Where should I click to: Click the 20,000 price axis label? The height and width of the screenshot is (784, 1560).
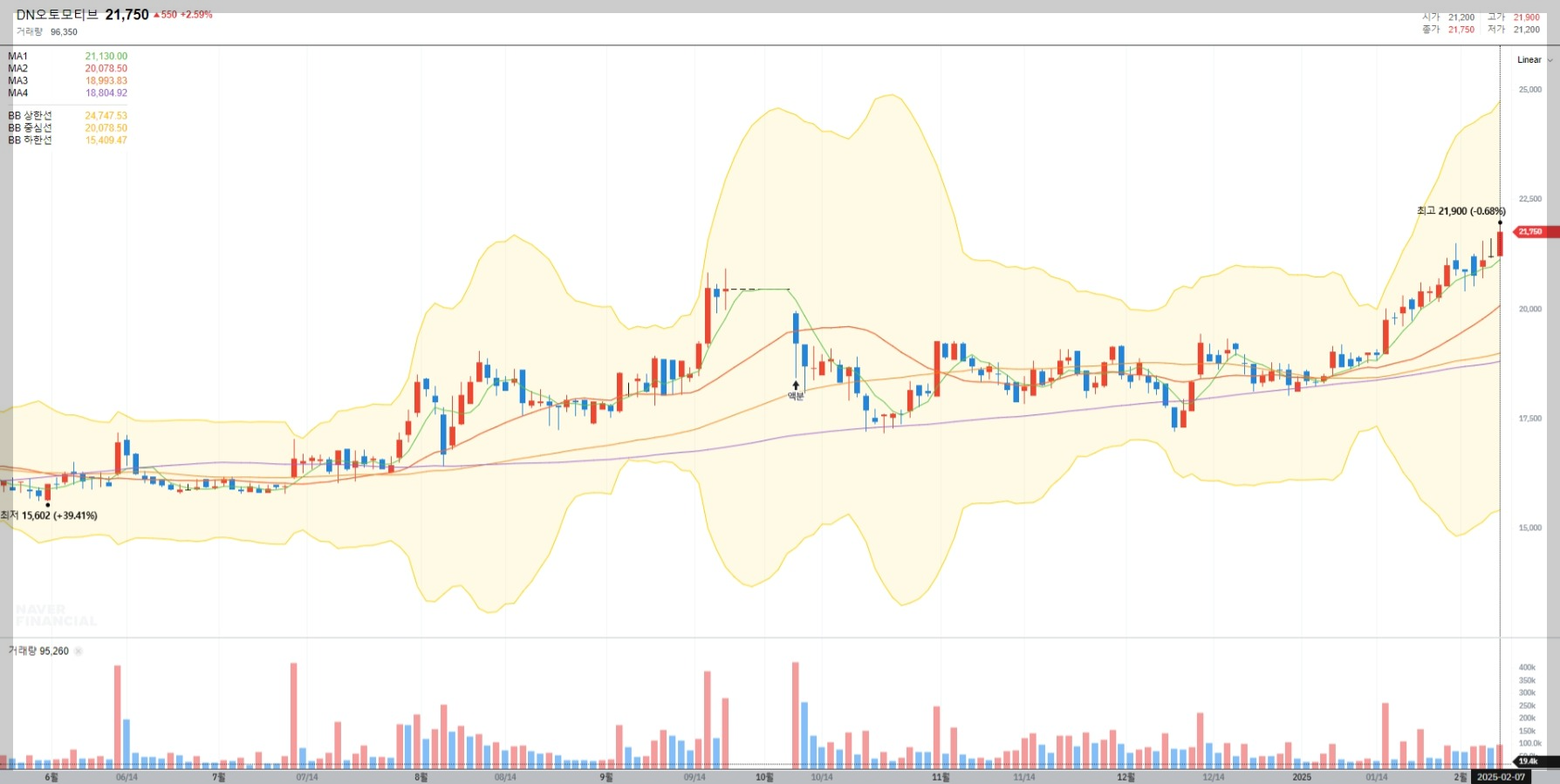tap(1530, 310)
